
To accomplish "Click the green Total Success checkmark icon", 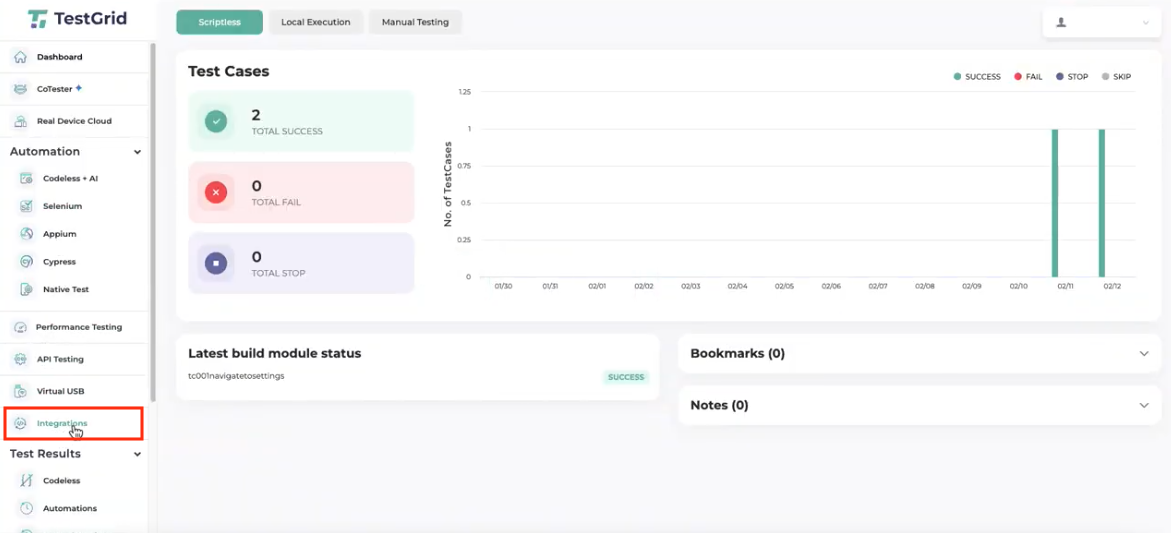I will pos(216,121).
